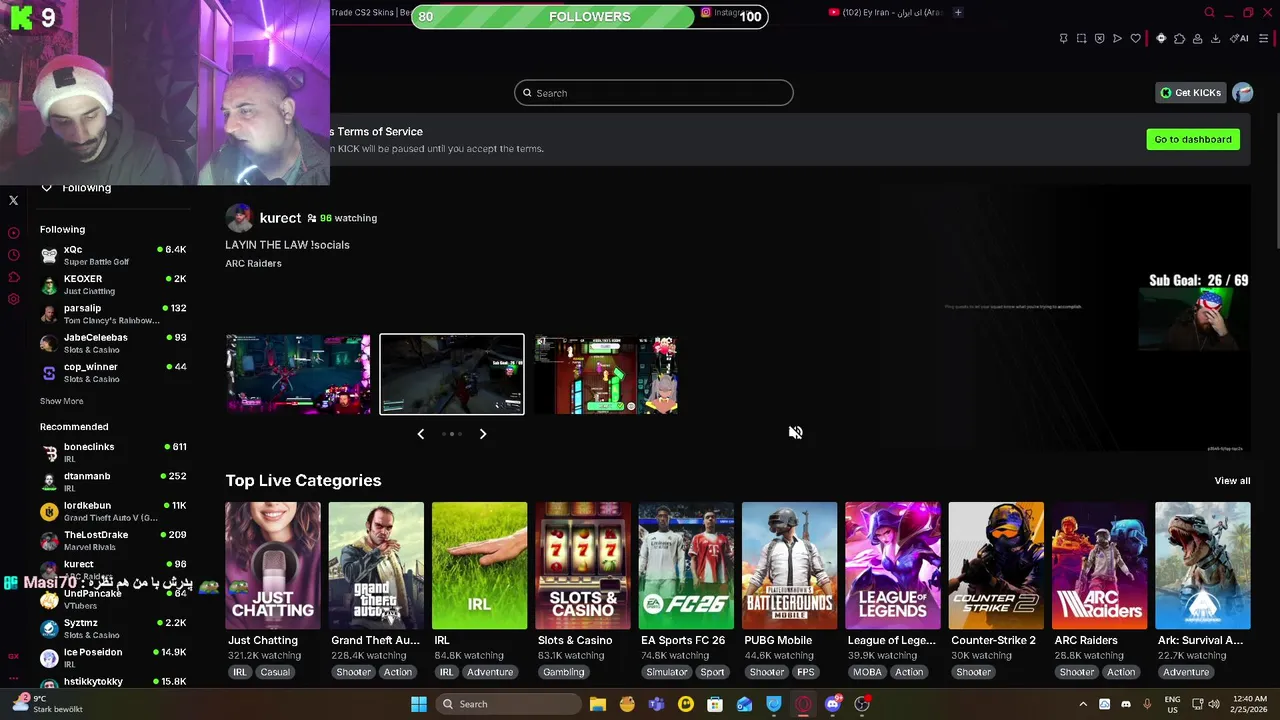Switch to the Ey Iran YouTube tab
The image size is (1280, 720).
(x=885, y=13)
